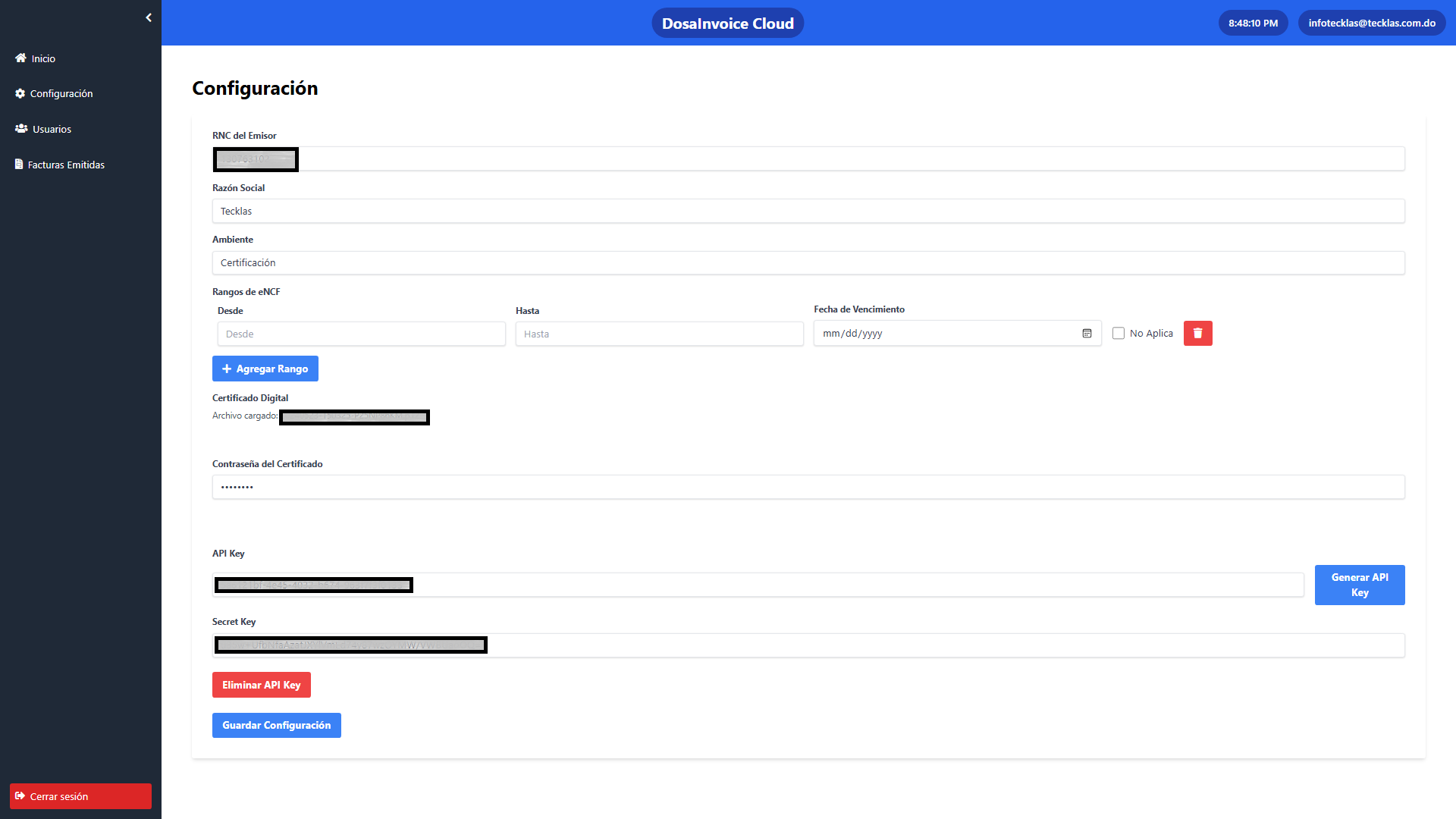This screenshot has width=1456, height=819.
Task: Click the Agregar Rango button
Action: (265, 369)
